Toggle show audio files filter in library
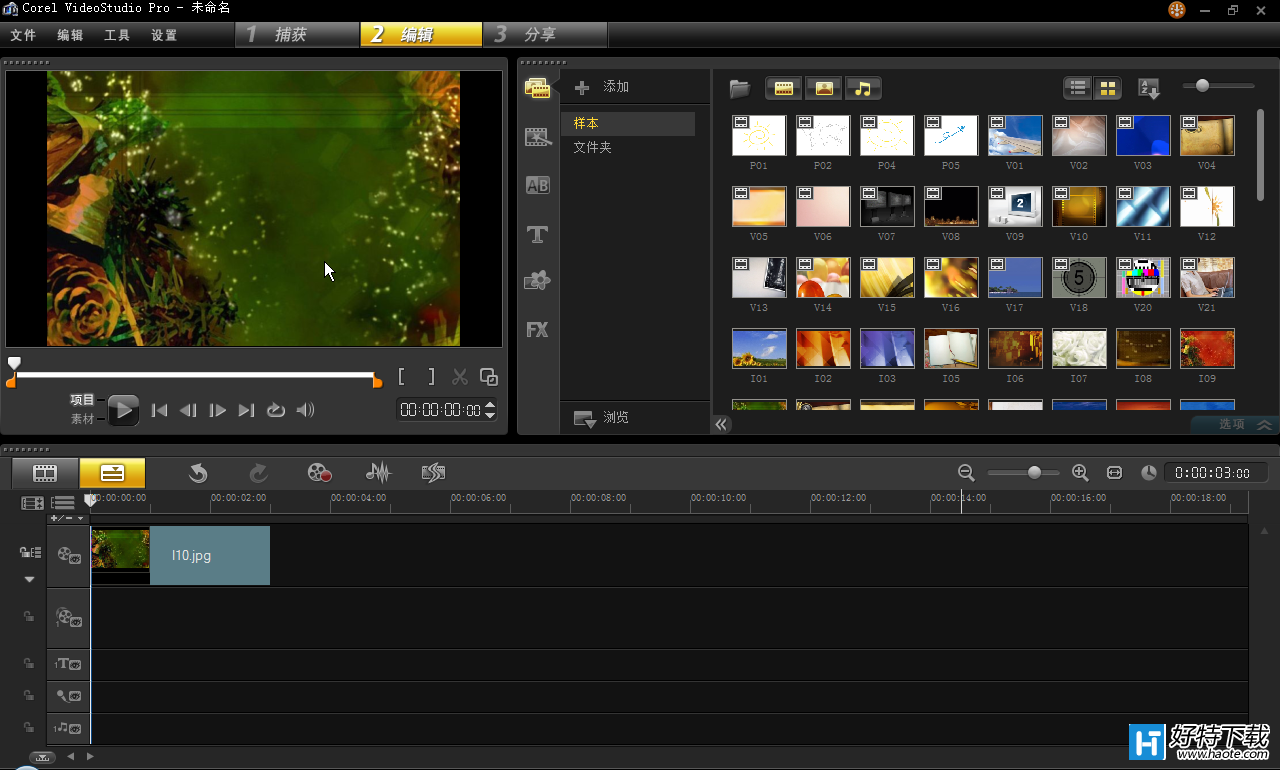 pyautogui.click(x=863, y=89)
